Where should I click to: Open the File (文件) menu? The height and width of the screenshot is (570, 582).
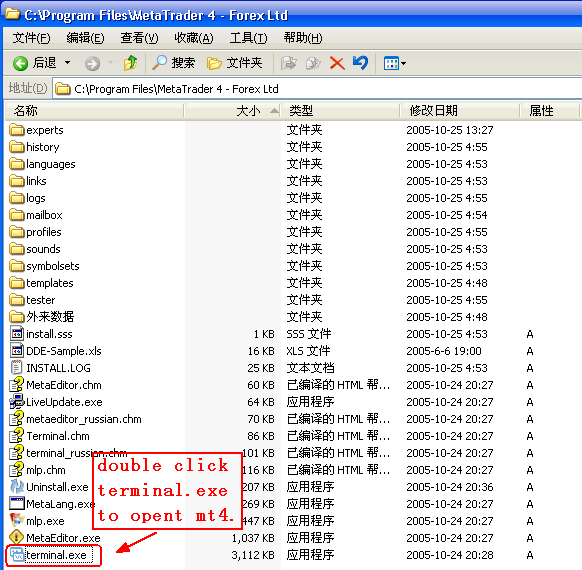pyautogui.click(x=32, y=38)
